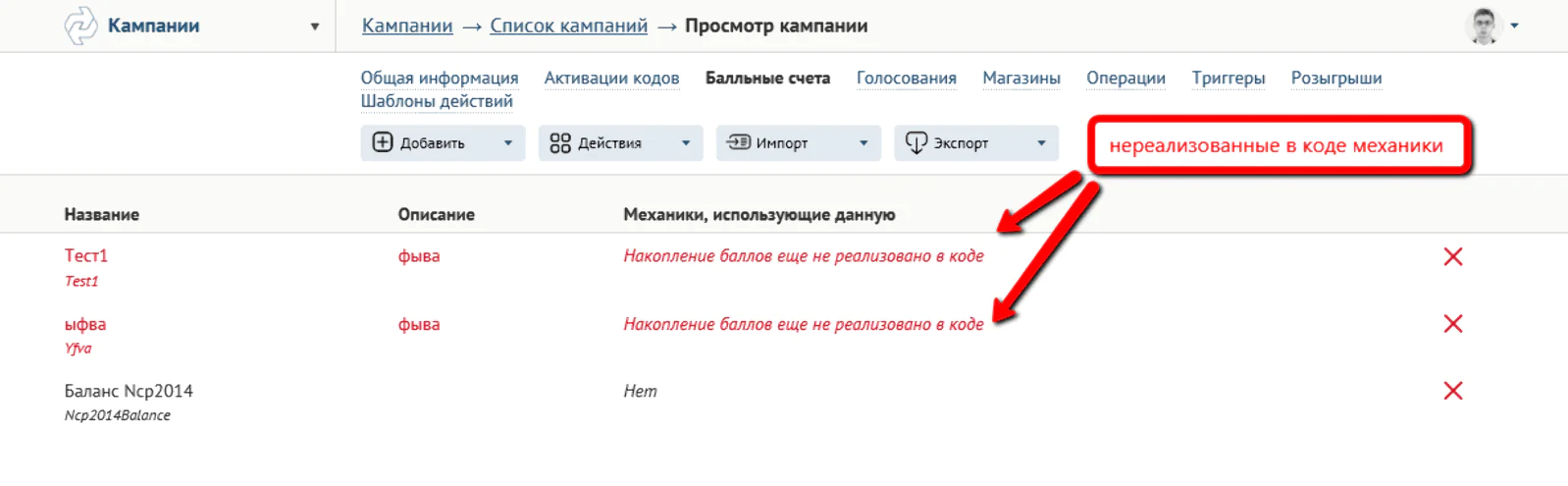Open the Баланс Ncp2014 account
This screenshot has width=1568, height=486.
(129, 391)
